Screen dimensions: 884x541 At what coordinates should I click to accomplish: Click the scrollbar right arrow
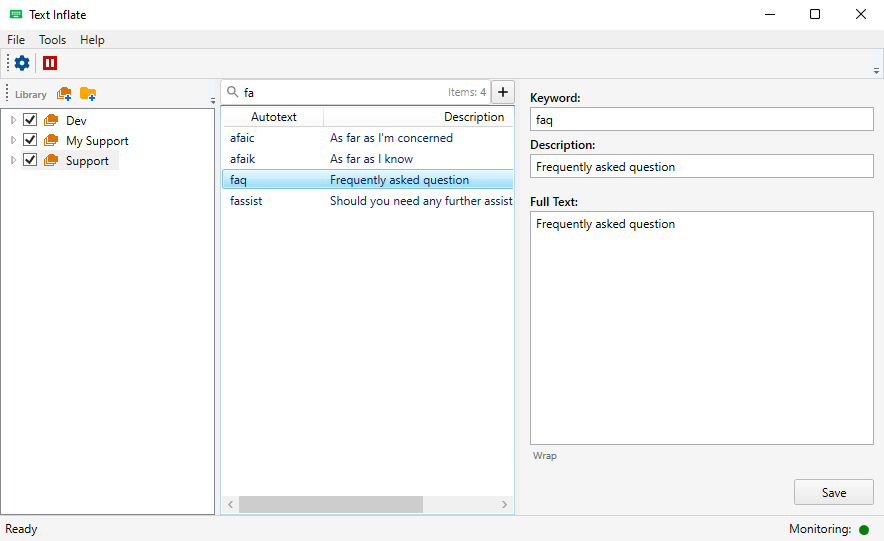click(x=505, y=504)
